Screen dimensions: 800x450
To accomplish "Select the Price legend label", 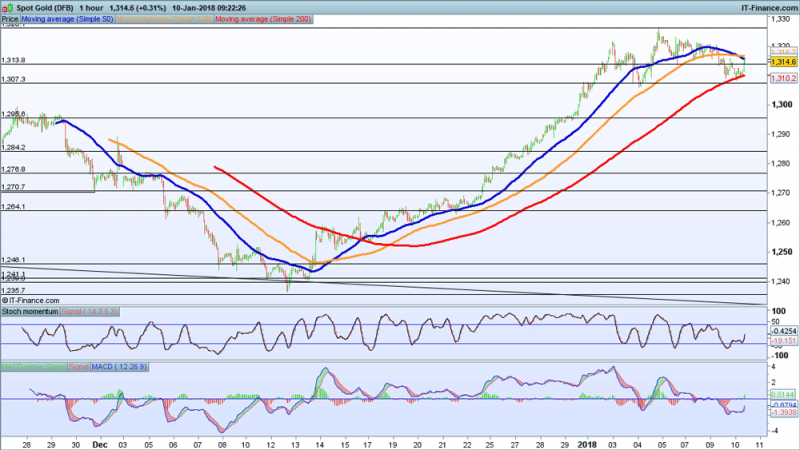I will pyautogui.click(x=9, y=19).
